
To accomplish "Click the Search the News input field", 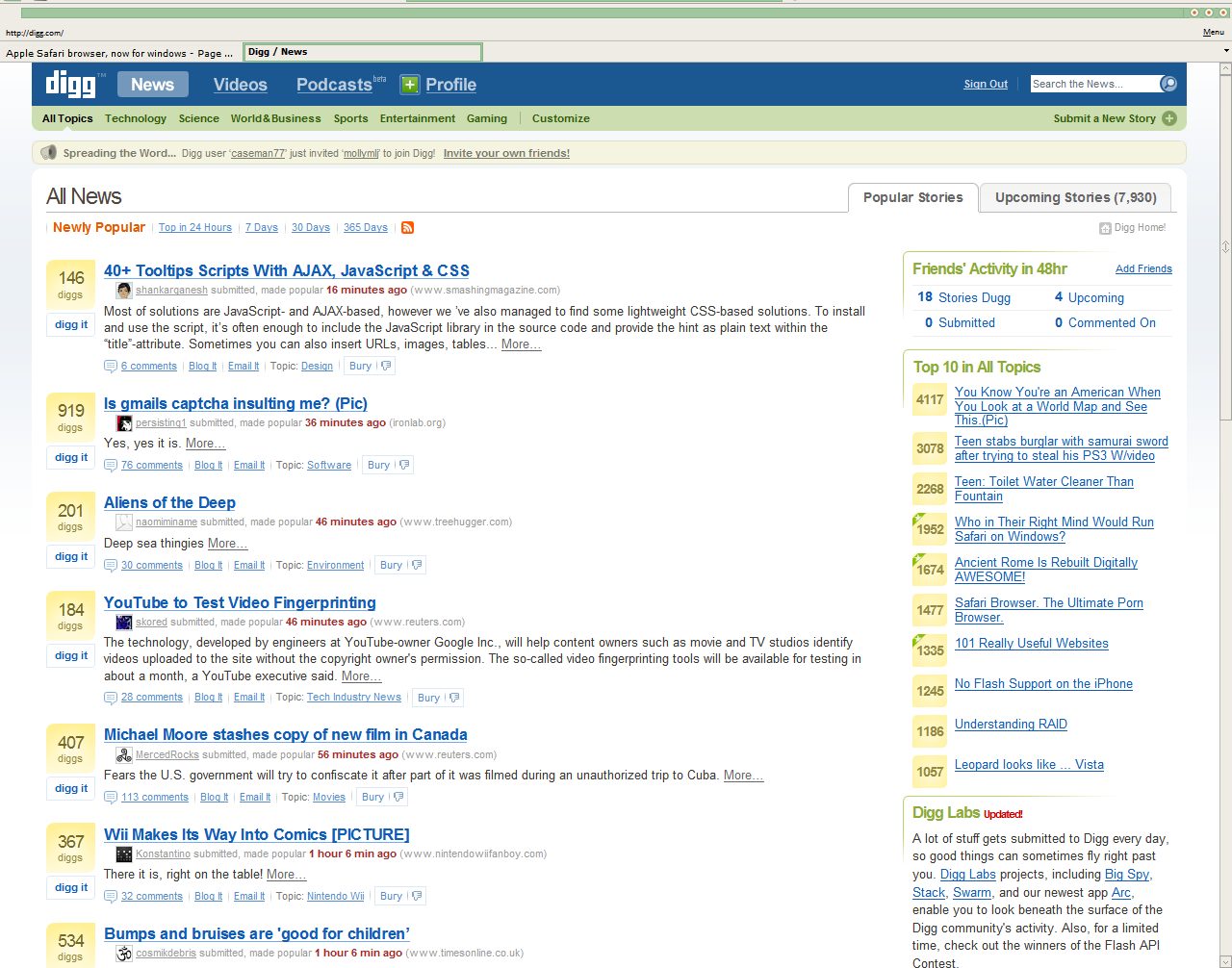I will (1094, 84).
